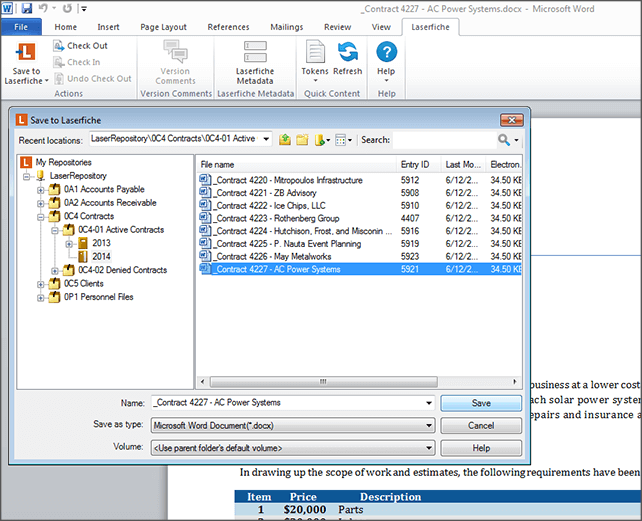Click the Save button in dialog
Viewport: 642px width, 521px height.
pos(481,403)
